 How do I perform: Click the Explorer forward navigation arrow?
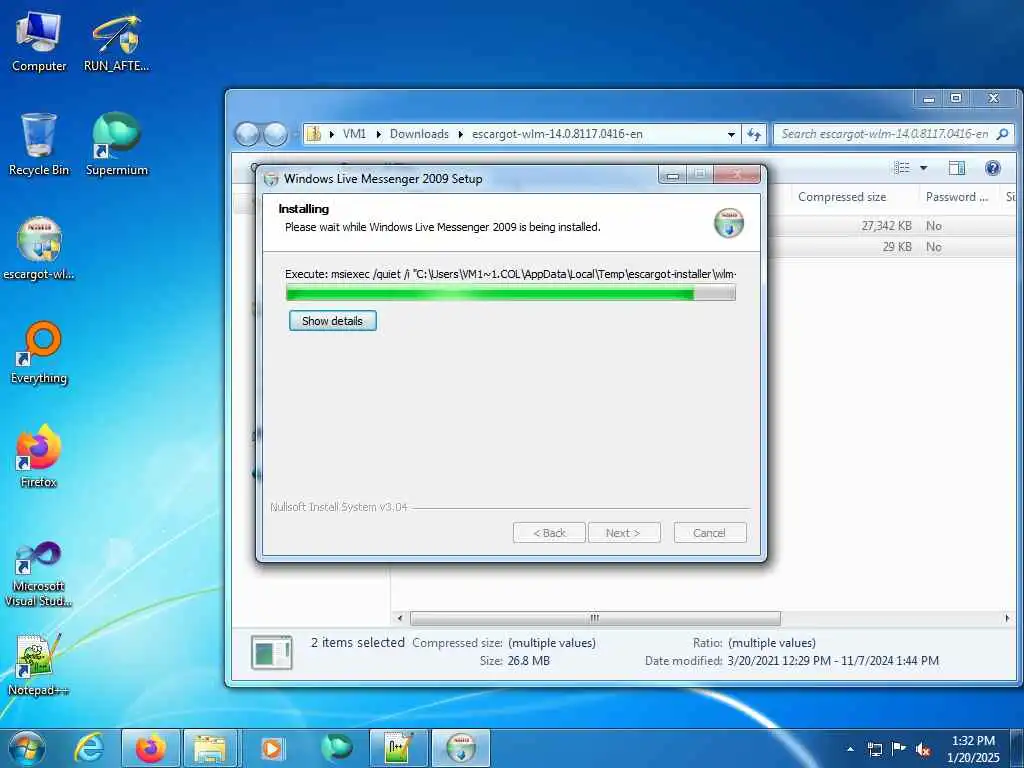pyautogui.click(x=275, y=135)
